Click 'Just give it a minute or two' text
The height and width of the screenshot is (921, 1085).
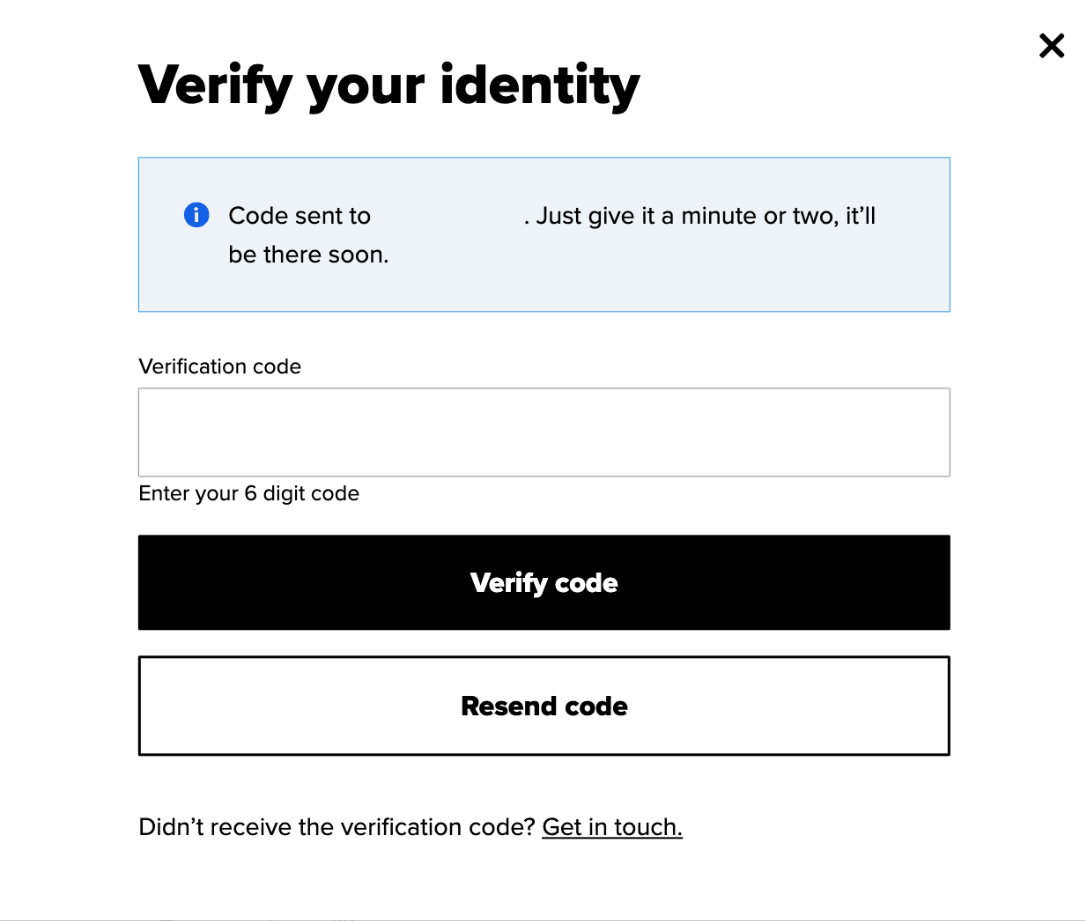pos(687,216)
